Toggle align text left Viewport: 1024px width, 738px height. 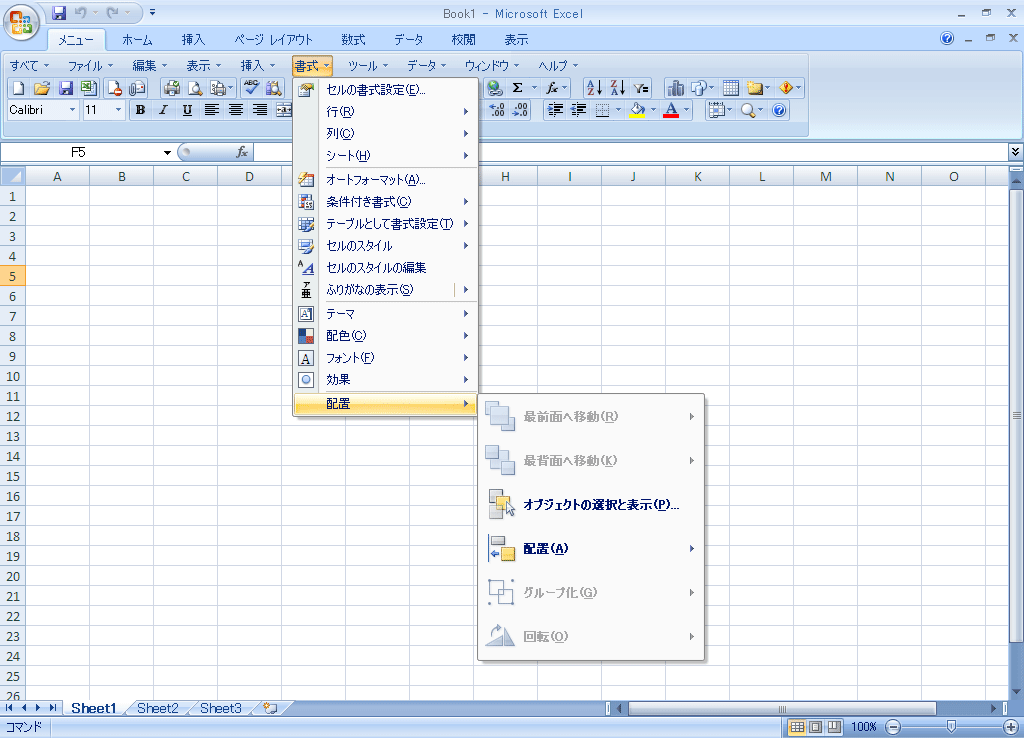click(212, 110)
